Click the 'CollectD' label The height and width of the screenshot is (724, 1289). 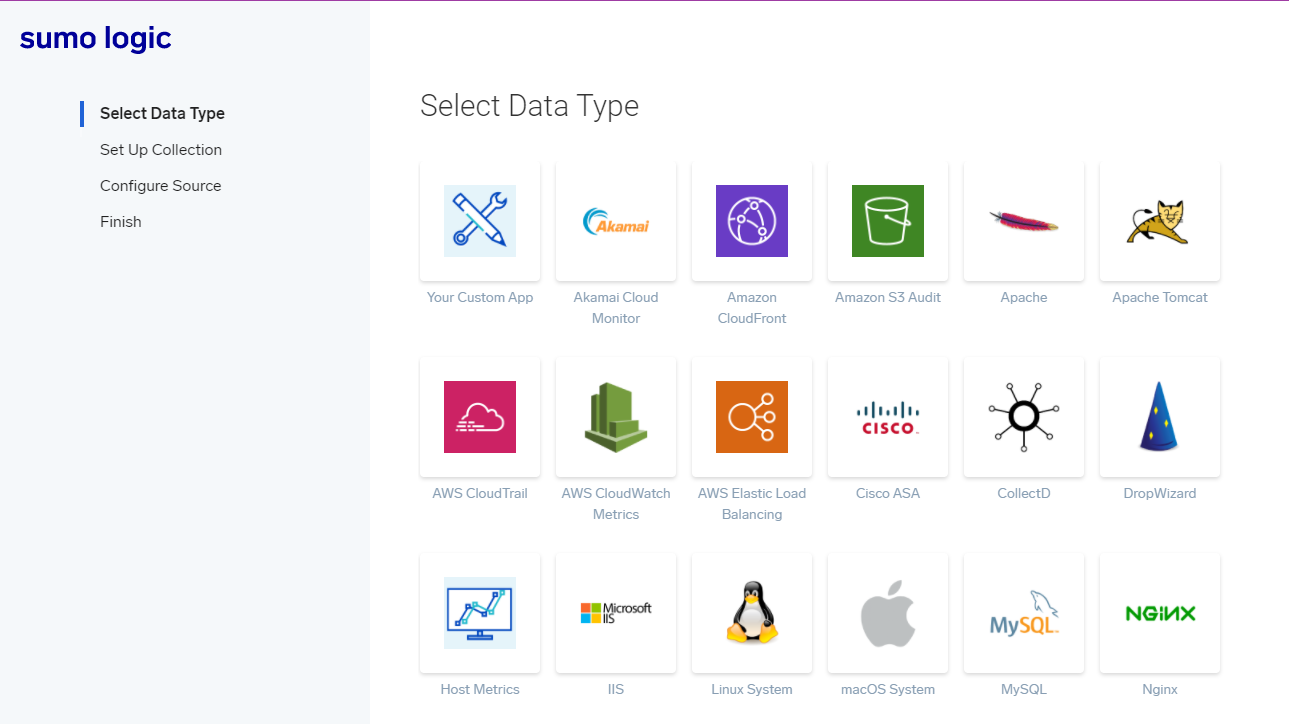click(x=1024, y=493)
